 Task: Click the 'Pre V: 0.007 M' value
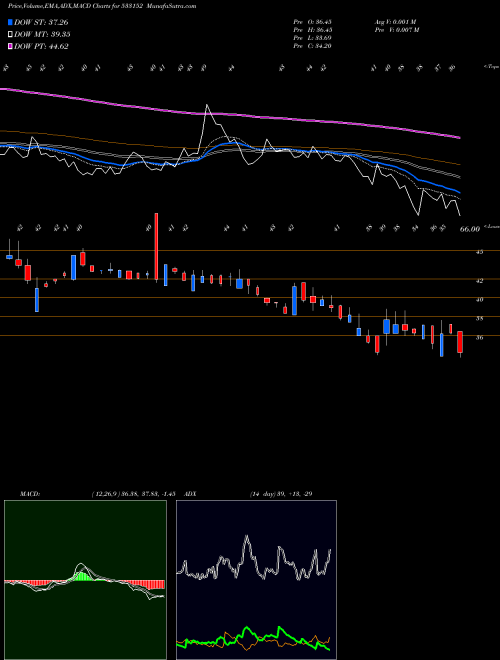(x=397, y=30)
